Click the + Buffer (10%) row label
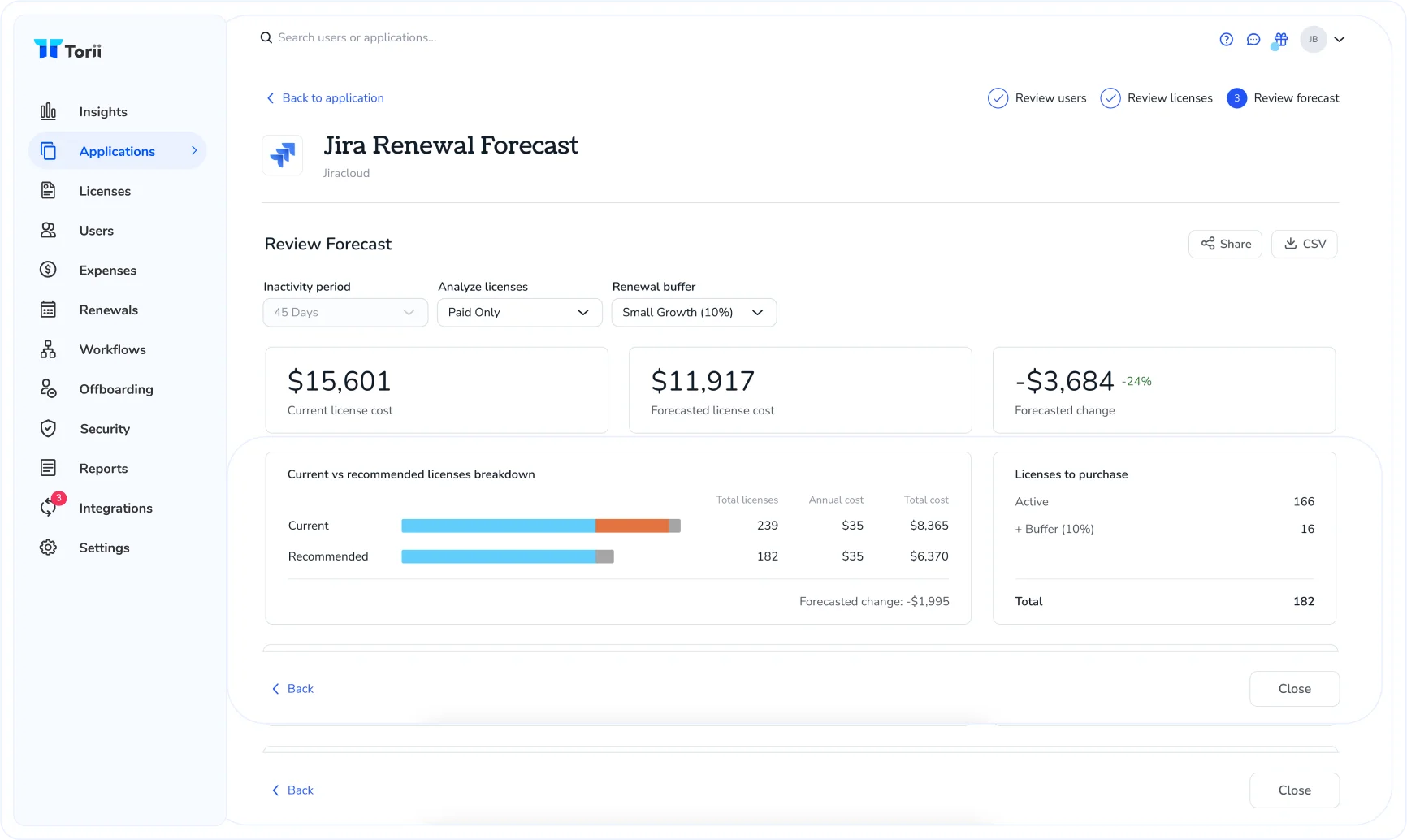The width and height of the screenshot is (1407, 840). (1054, 529)
